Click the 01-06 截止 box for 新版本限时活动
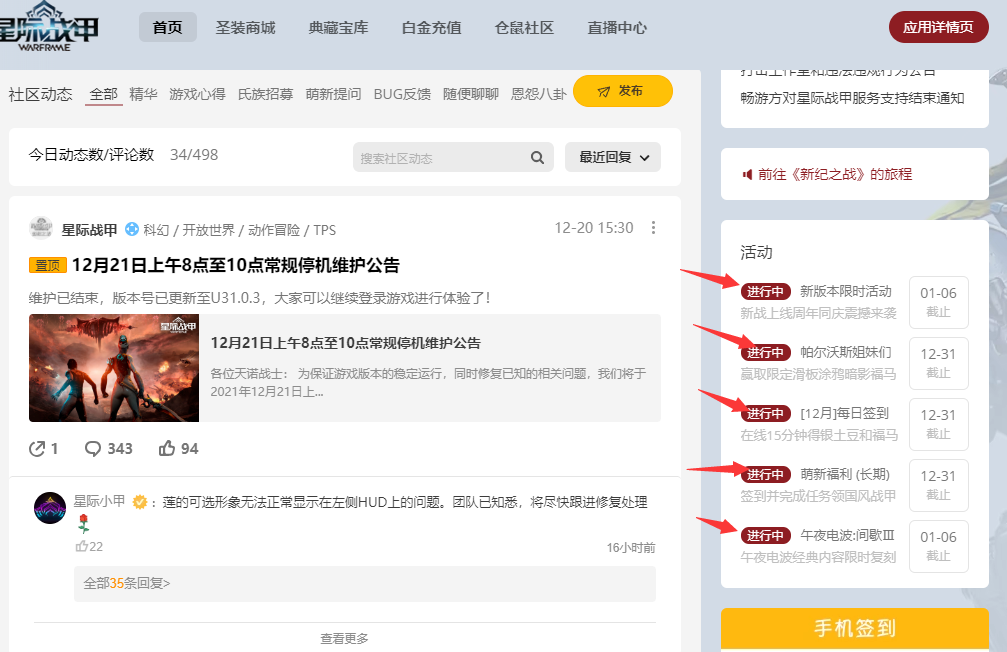Viewport: 1007px width, 652px height. click(938, 303)
